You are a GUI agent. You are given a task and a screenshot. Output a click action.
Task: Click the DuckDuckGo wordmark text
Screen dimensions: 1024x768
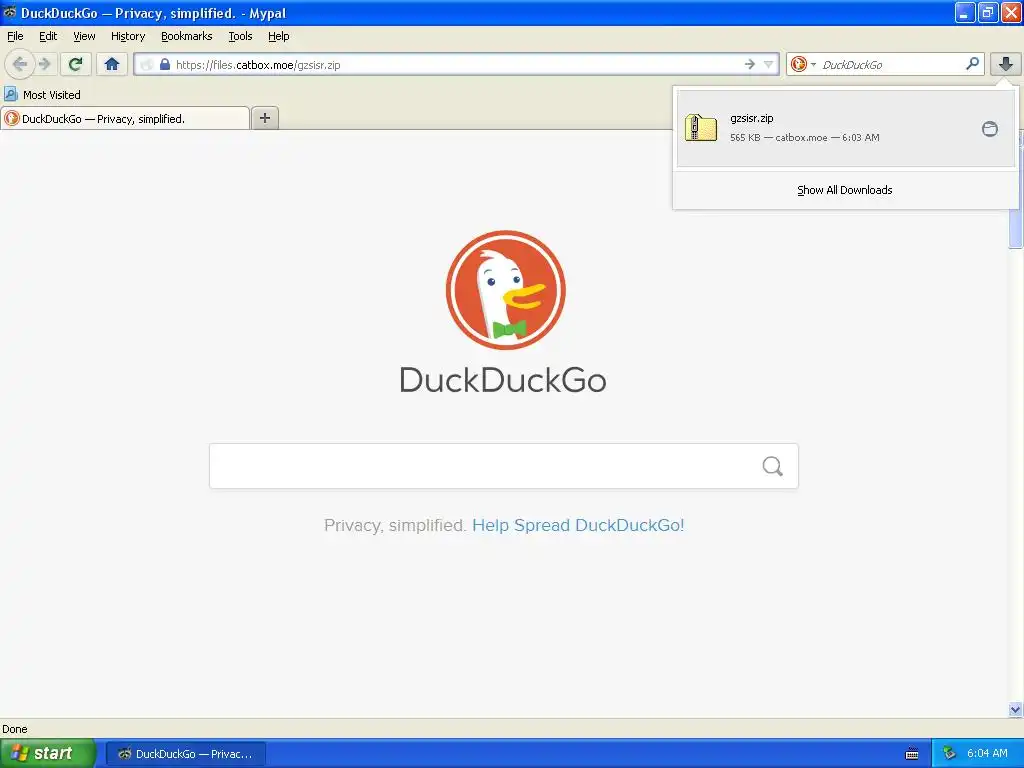503,380
